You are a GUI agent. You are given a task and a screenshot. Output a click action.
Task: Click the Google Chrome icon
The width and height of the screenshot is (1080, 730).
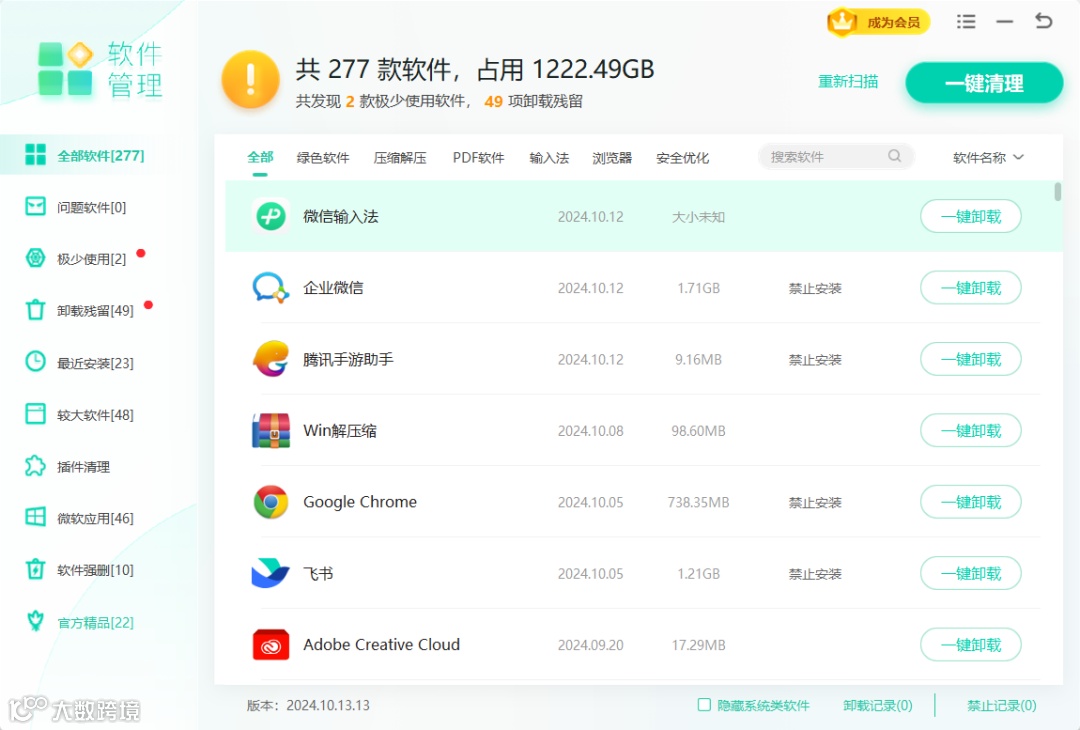271,502
